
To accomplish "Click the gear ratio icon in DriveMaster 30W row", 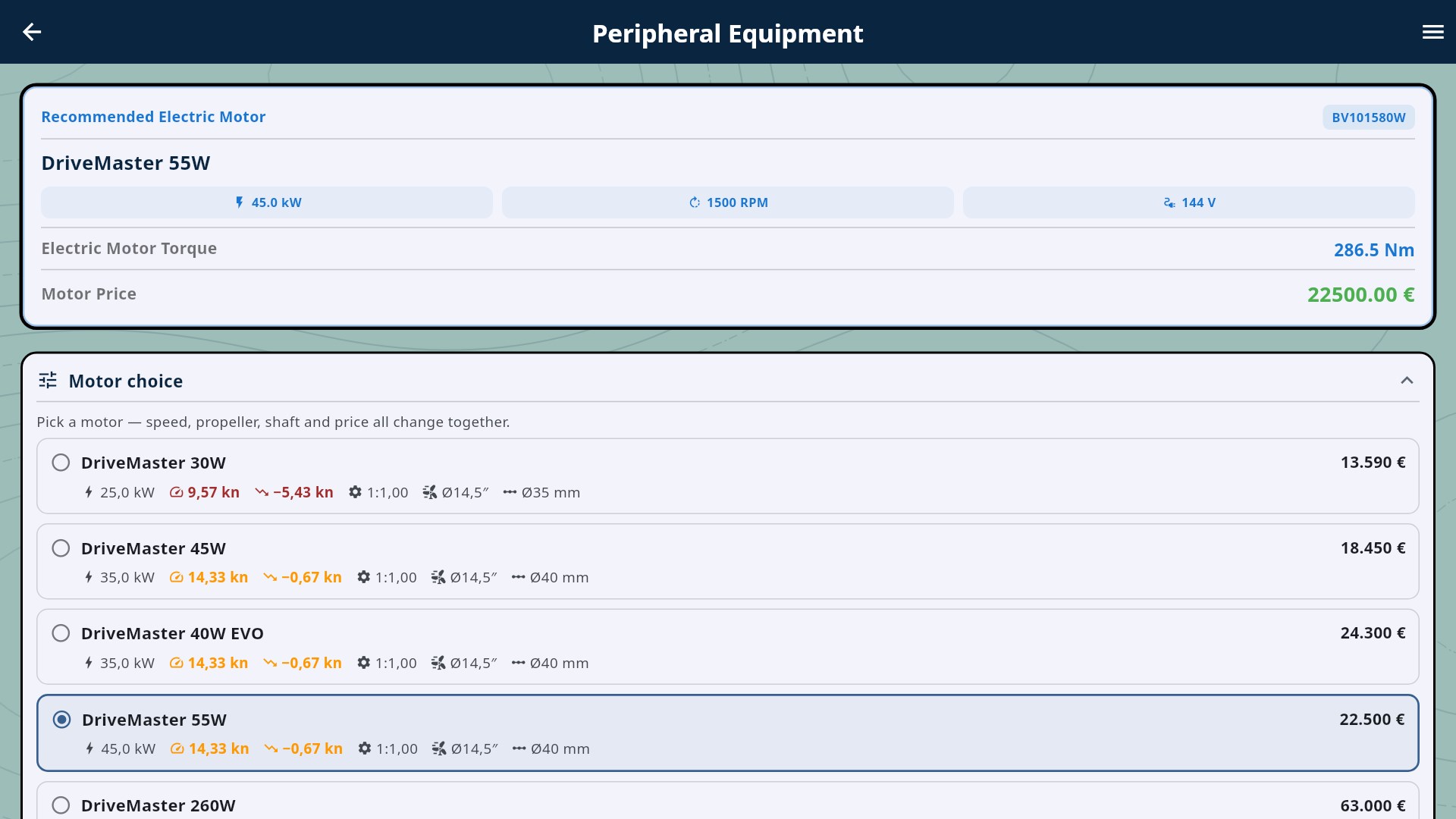I will click(x=355, y=492).
